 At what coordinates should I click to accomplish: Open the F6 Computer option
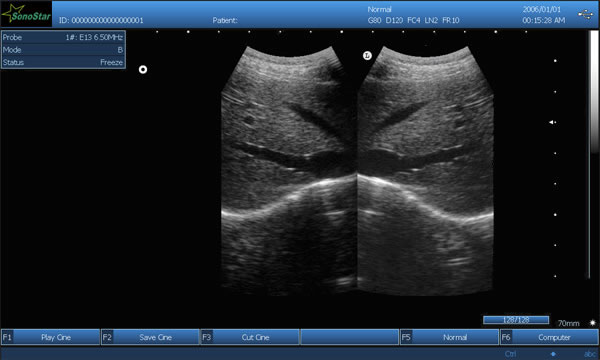(549, 337)
